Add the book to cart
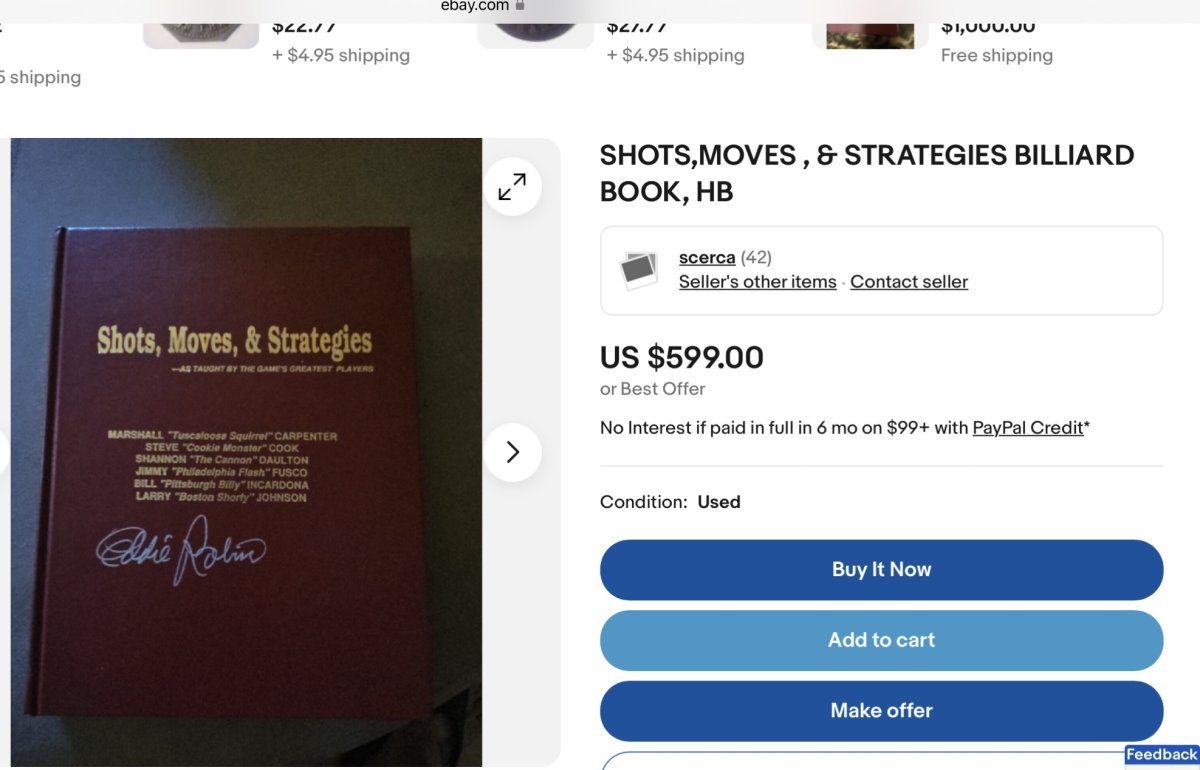 coord(881,640)
